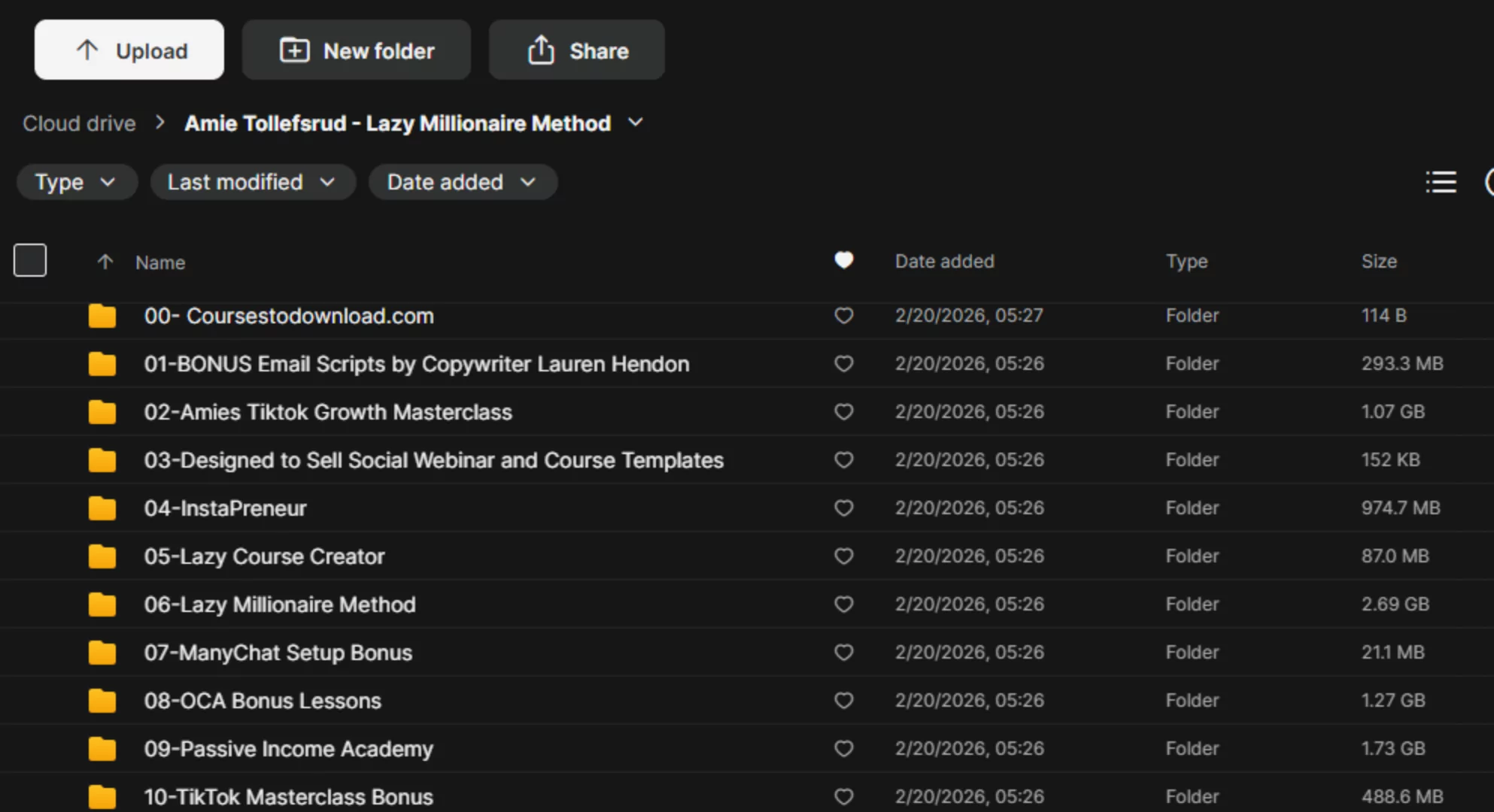Create a New folder
Image resolution: width=1494 pixels, height=812 pixels.
357,50
